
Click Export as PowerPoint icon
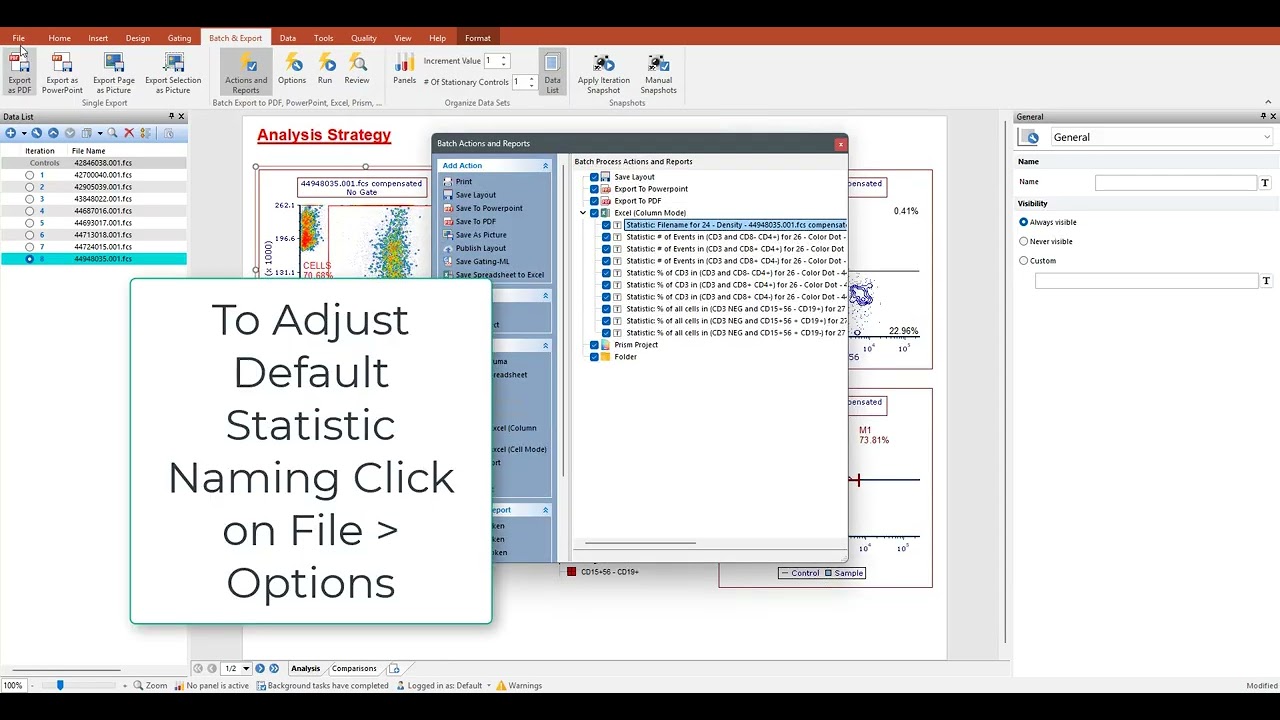(62, 74)
